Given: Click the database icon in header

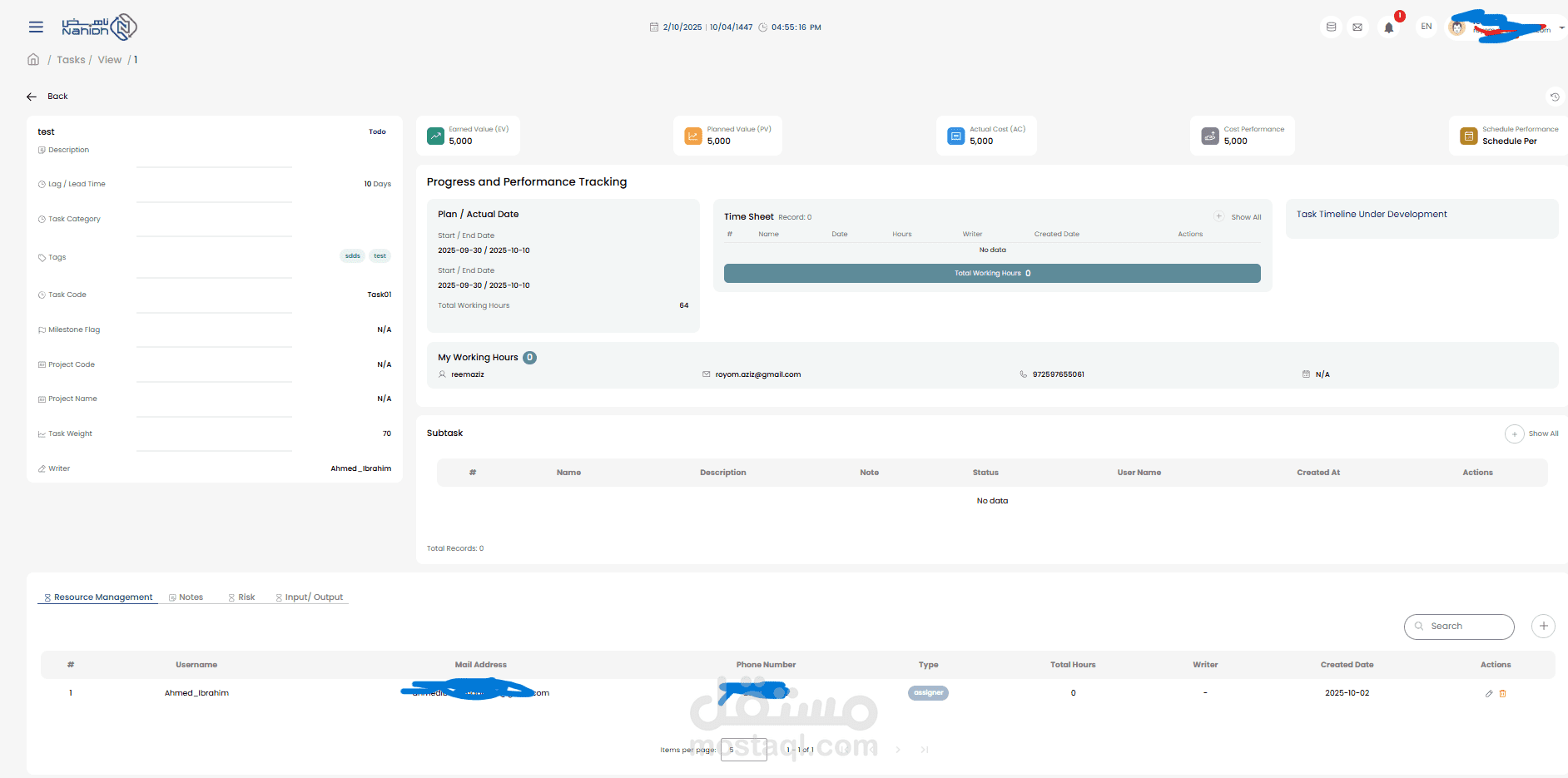Looking at the screenshot, I should (1331, 27).
